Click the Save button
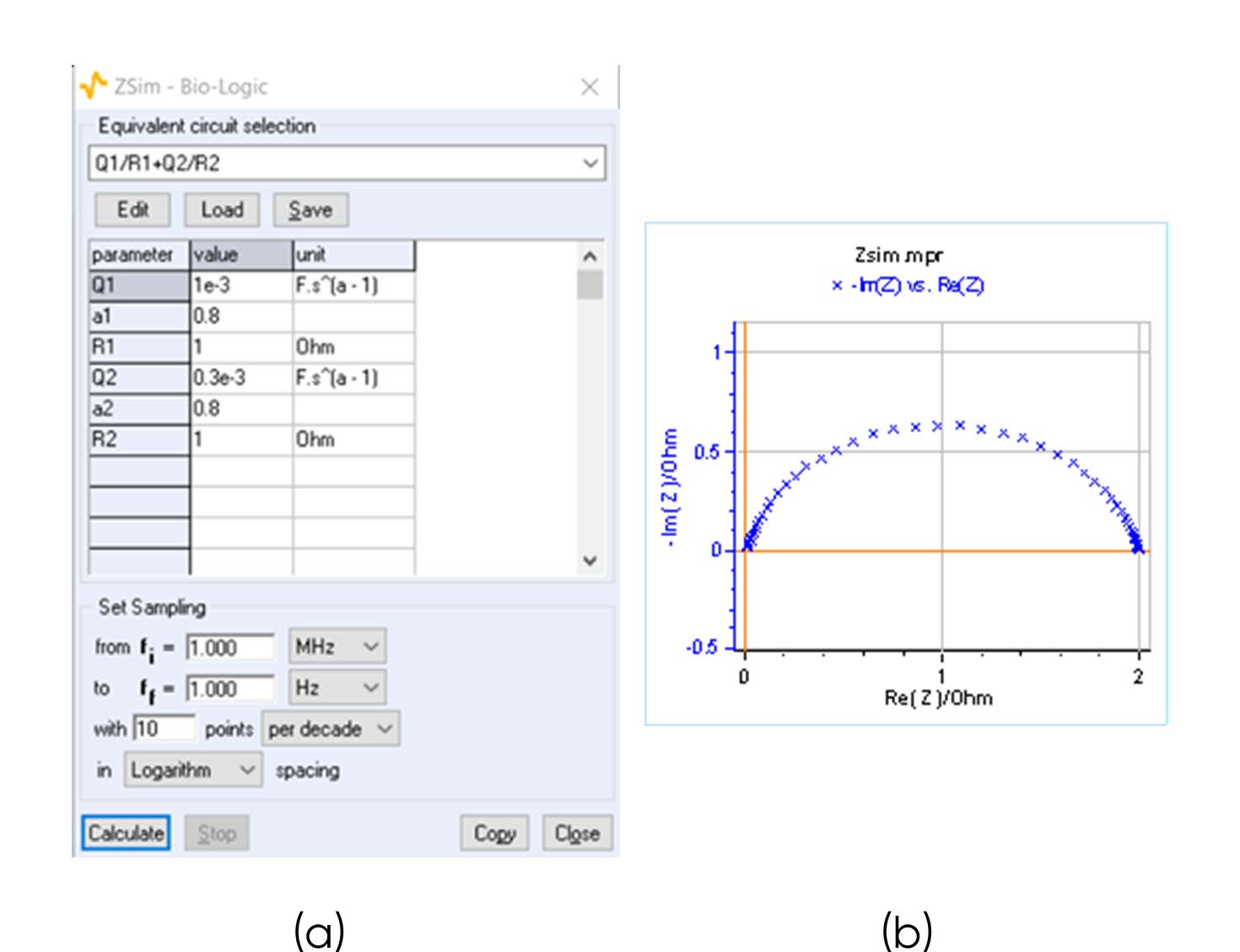This screenshot has height=952, width=1240. click(310, 210)
